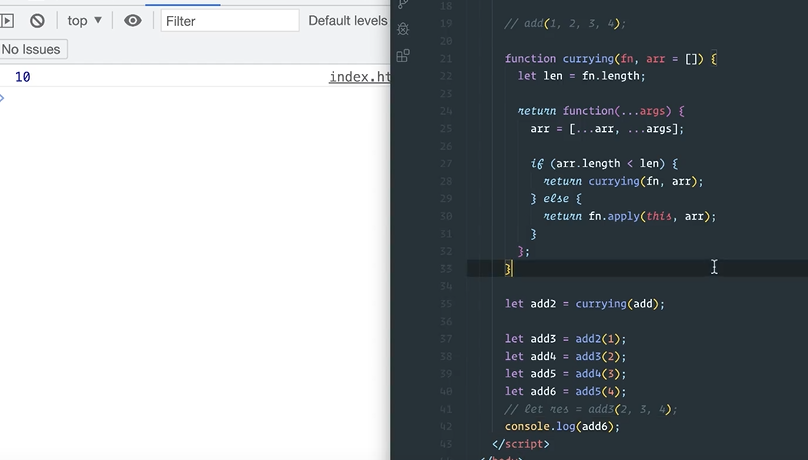Click the No Issues button
Viewport: 808px width, 460px height.
coord(32,49)
